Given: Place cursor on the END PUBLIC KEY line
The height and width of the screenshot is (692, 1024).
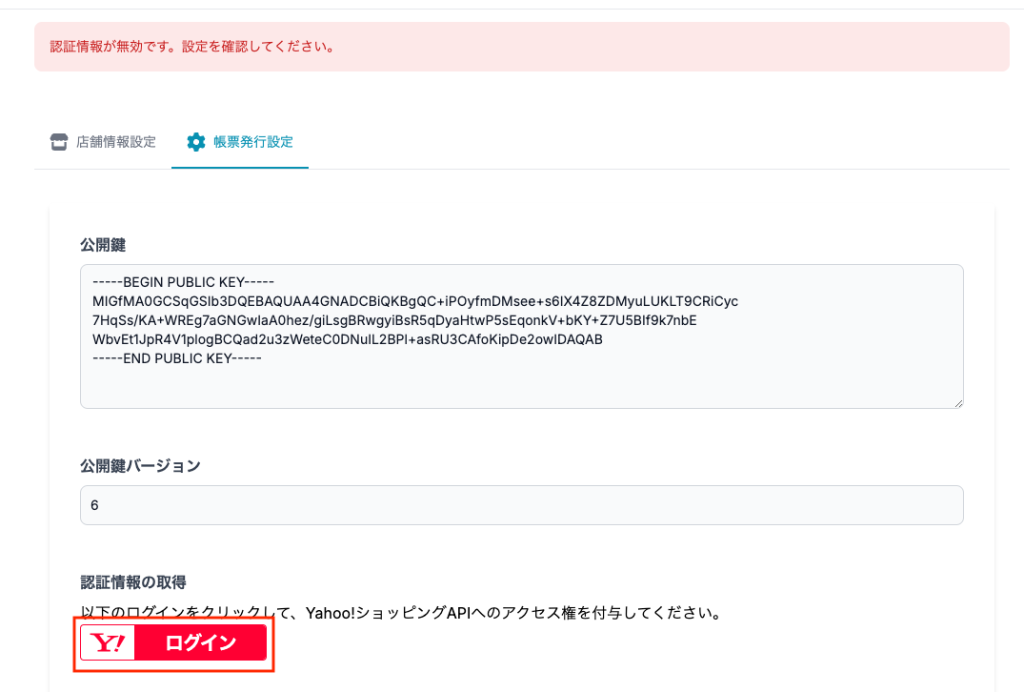Looking at the screenshot, I should click(176, 357).
